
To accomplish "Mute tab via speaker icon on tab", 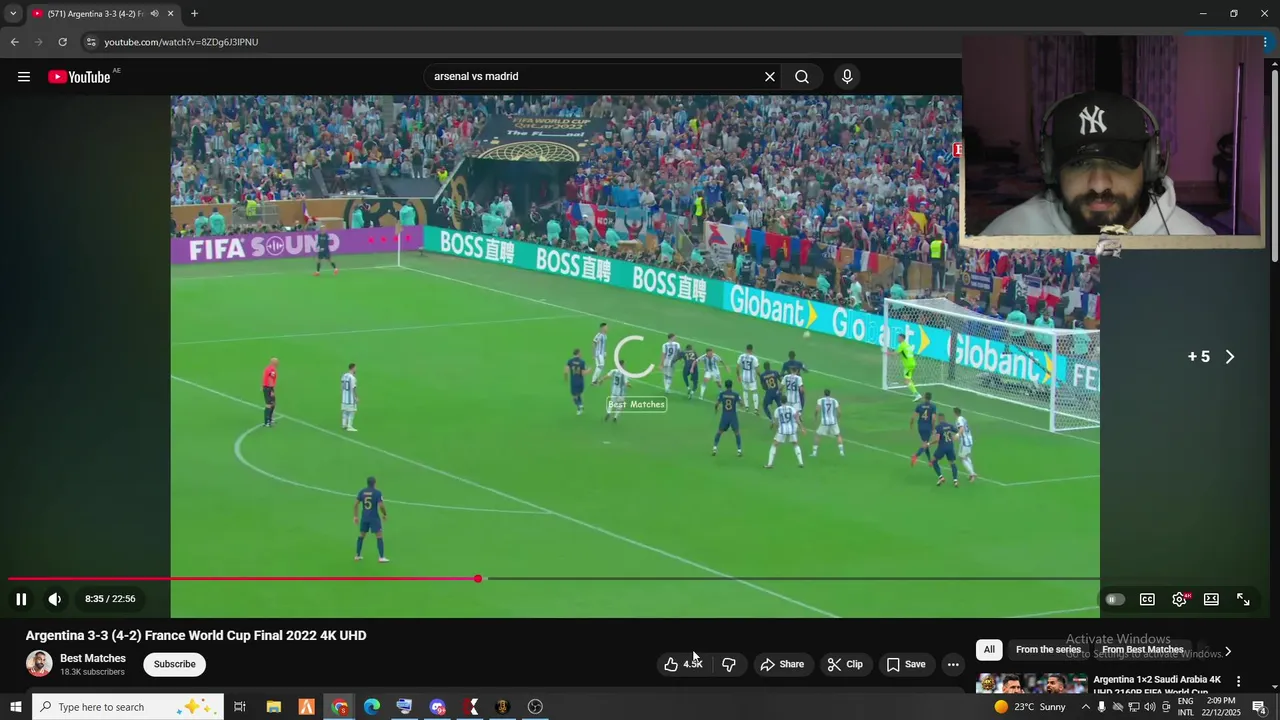I will point(154,14).
